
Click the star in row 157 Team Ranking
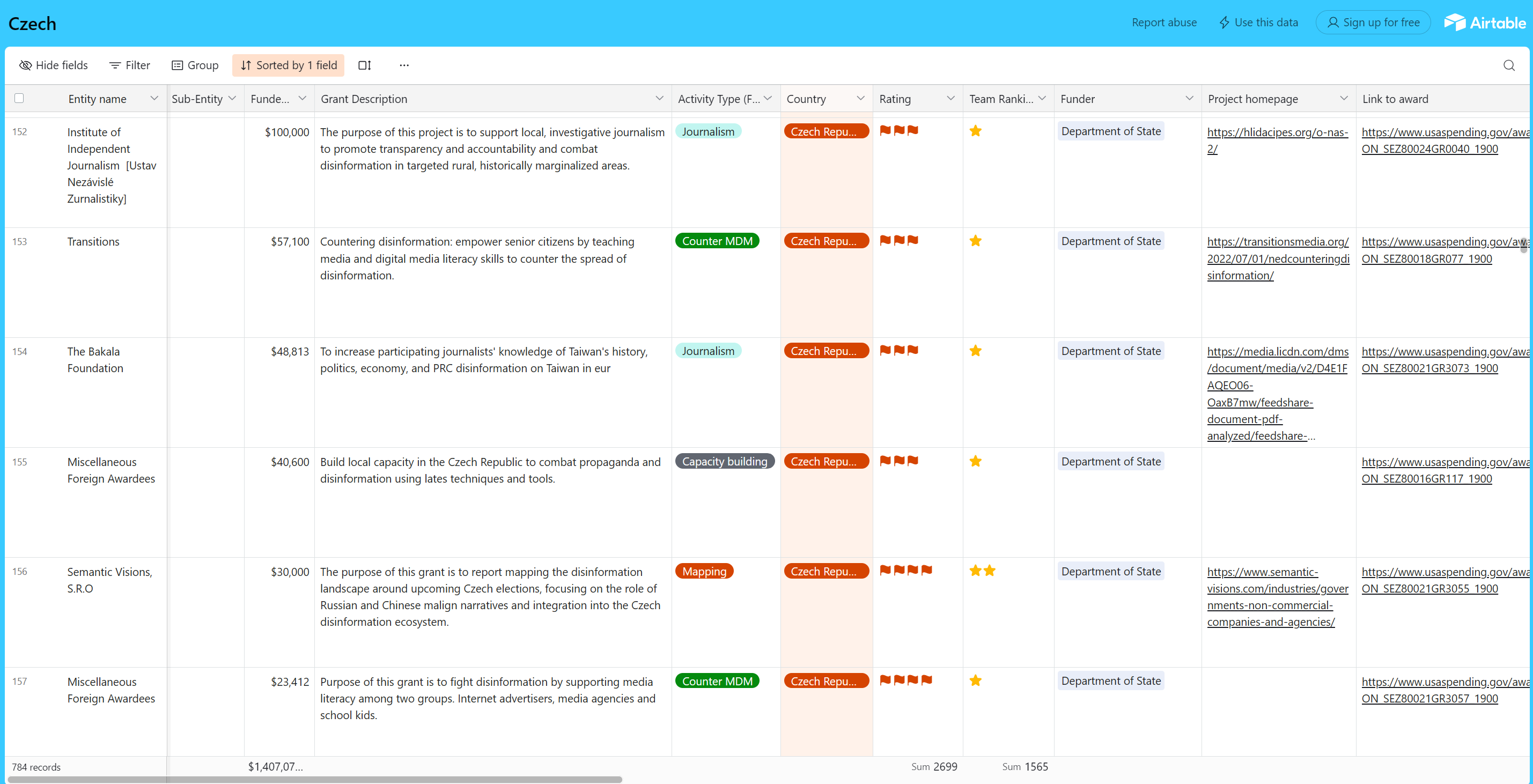point(975,681)
